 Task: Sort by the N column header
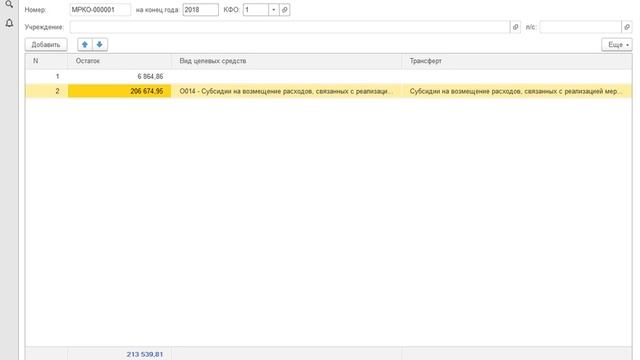46,61
